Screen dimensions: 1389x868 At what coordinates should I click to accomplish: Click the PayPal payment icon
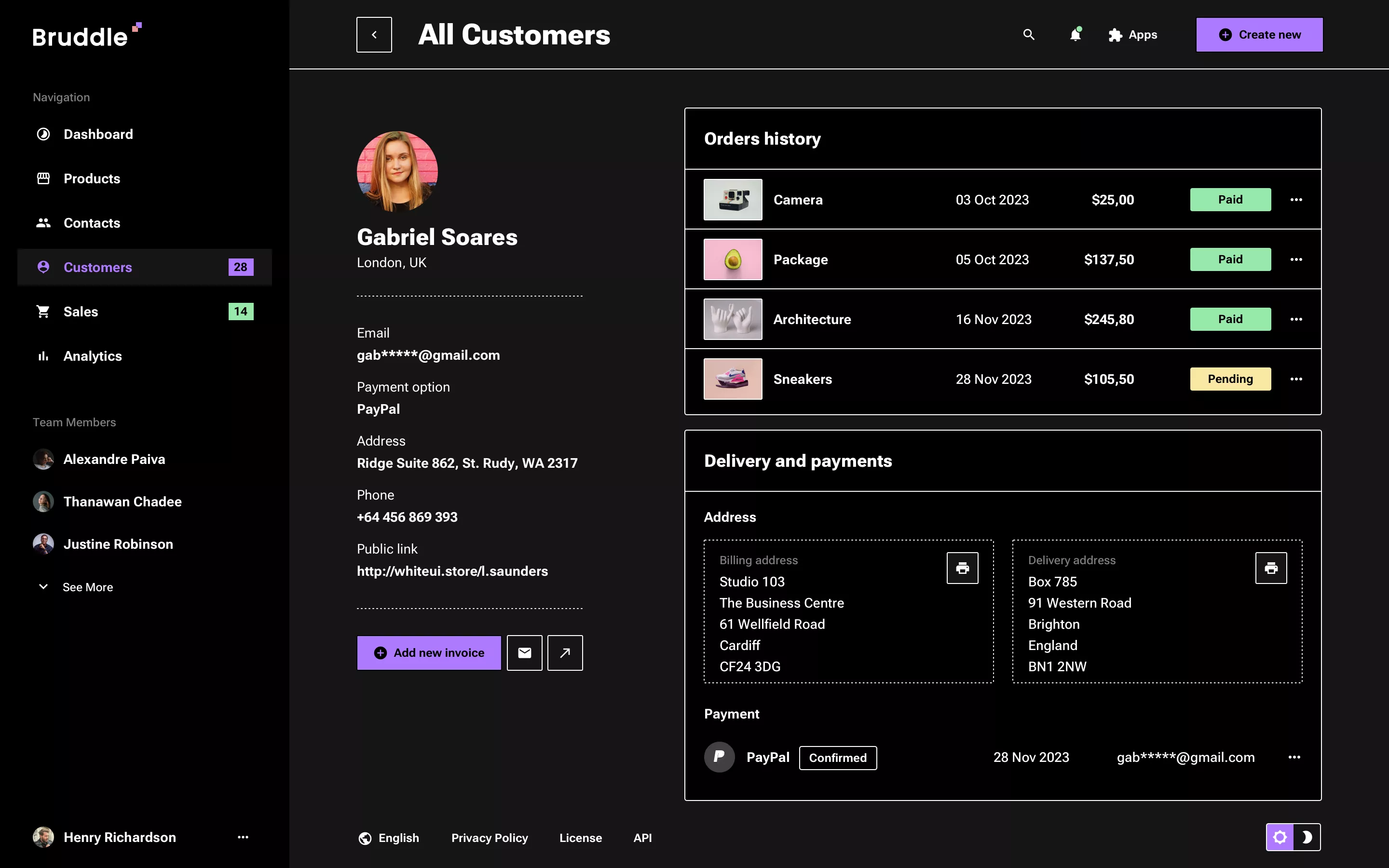[719, 757]
